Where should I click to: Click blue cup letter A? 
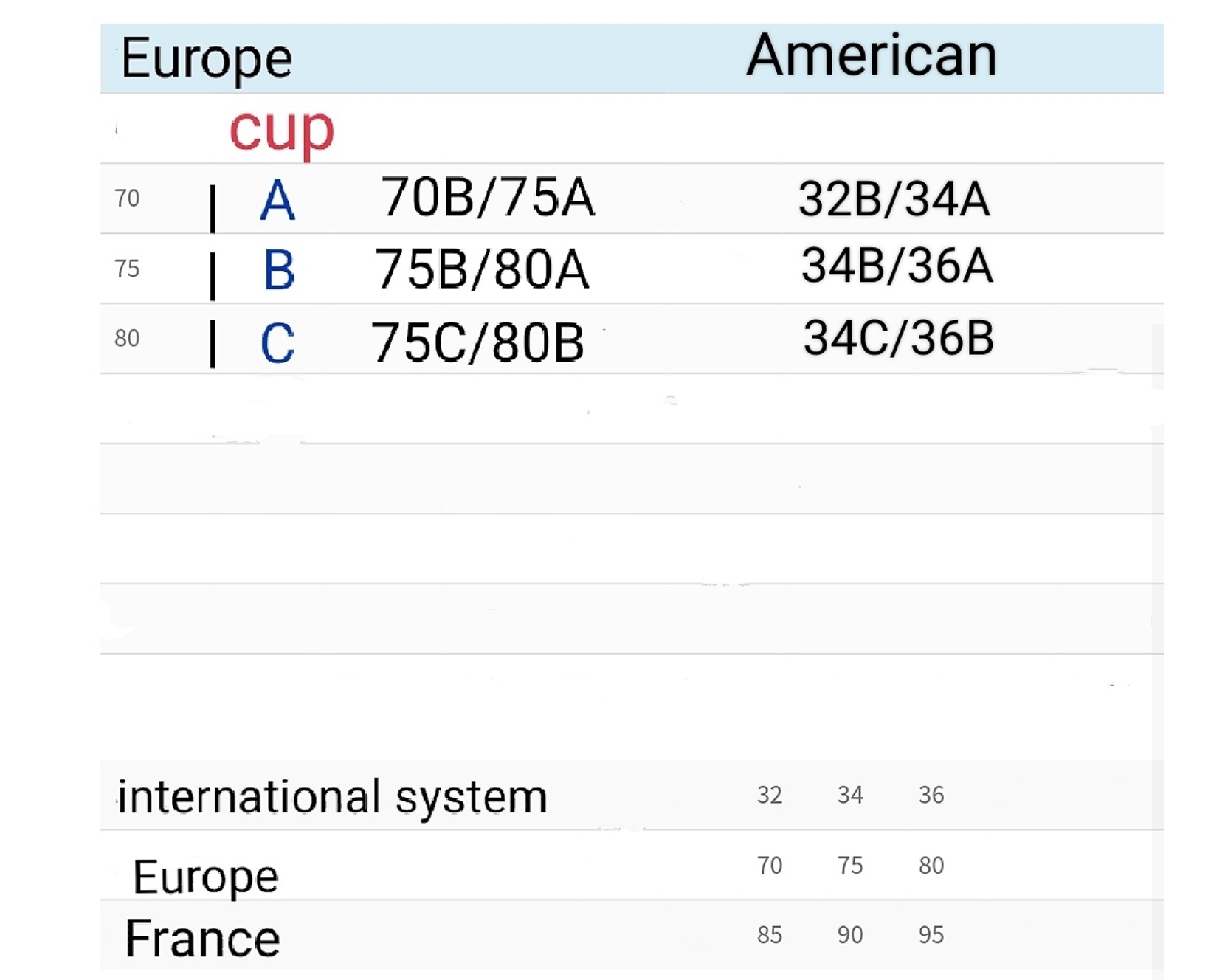pyautogui.click(x=277, y=201)
